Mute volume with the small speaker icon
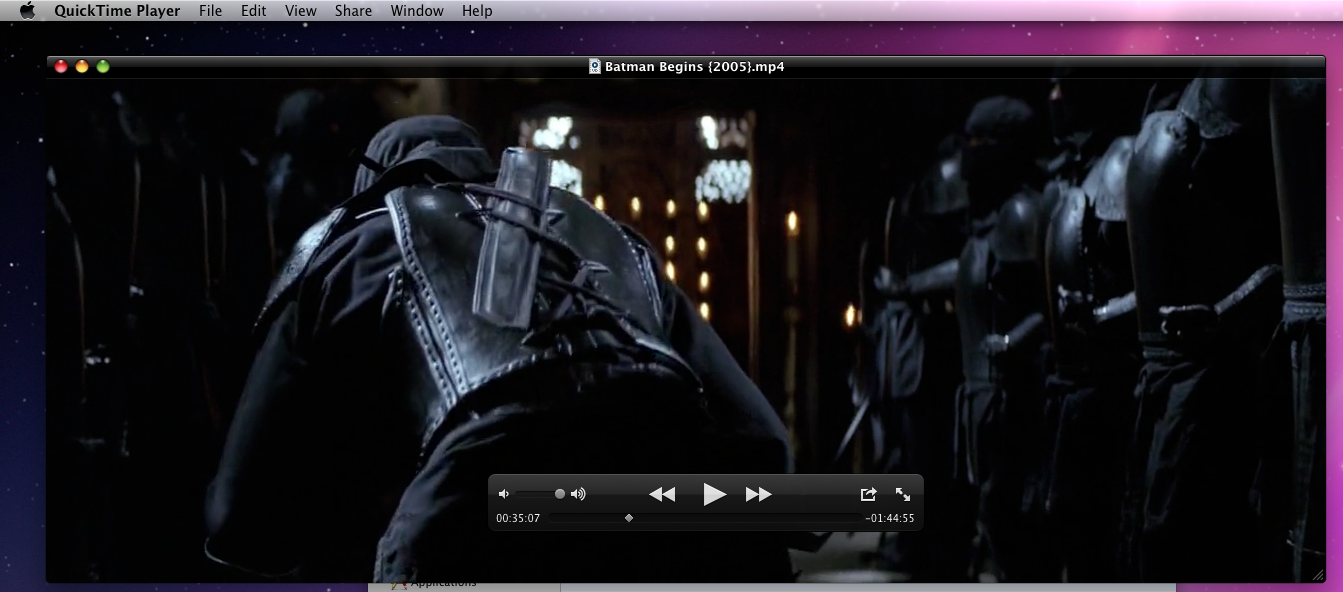1343x592 pixels. (504, 494)
